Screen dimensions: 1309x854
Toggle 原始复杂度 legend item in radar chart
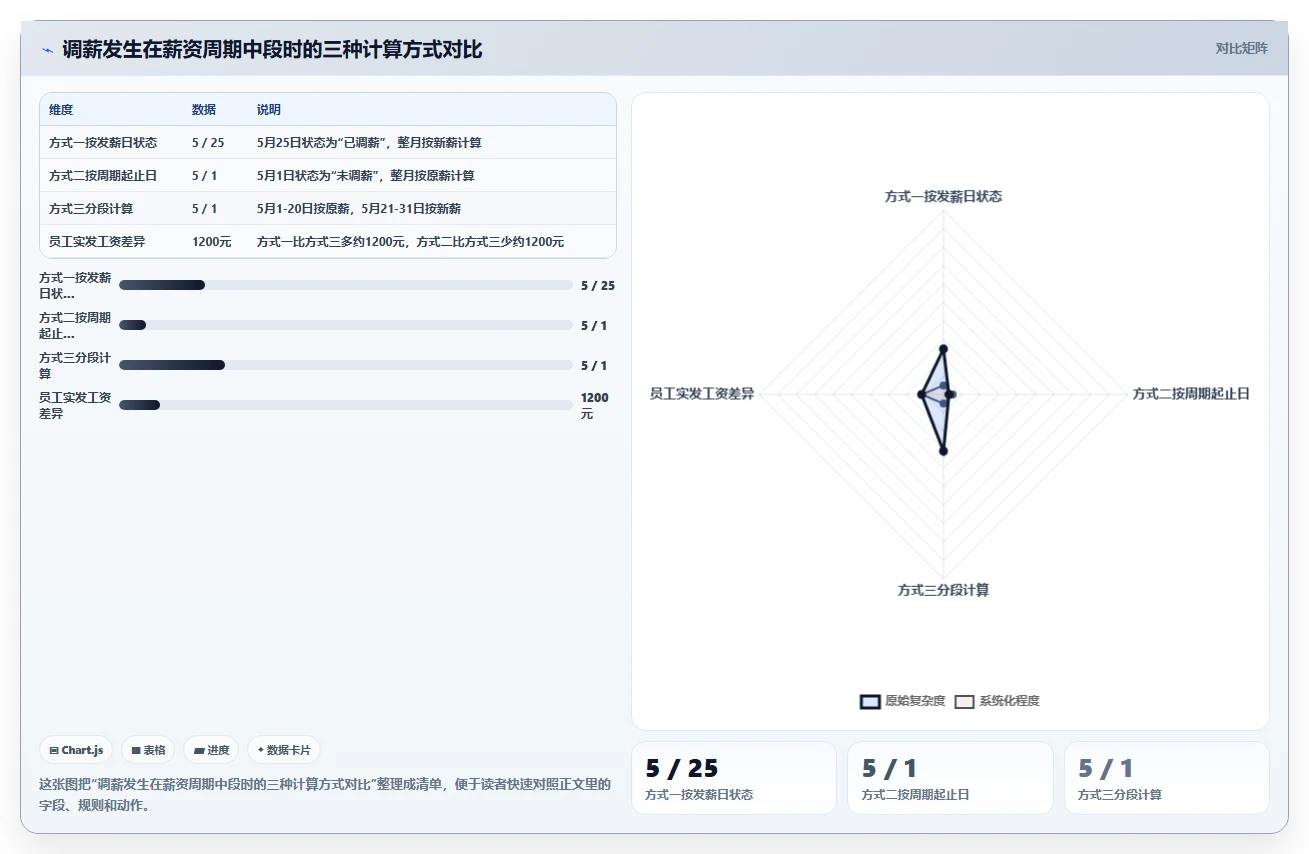902,701
